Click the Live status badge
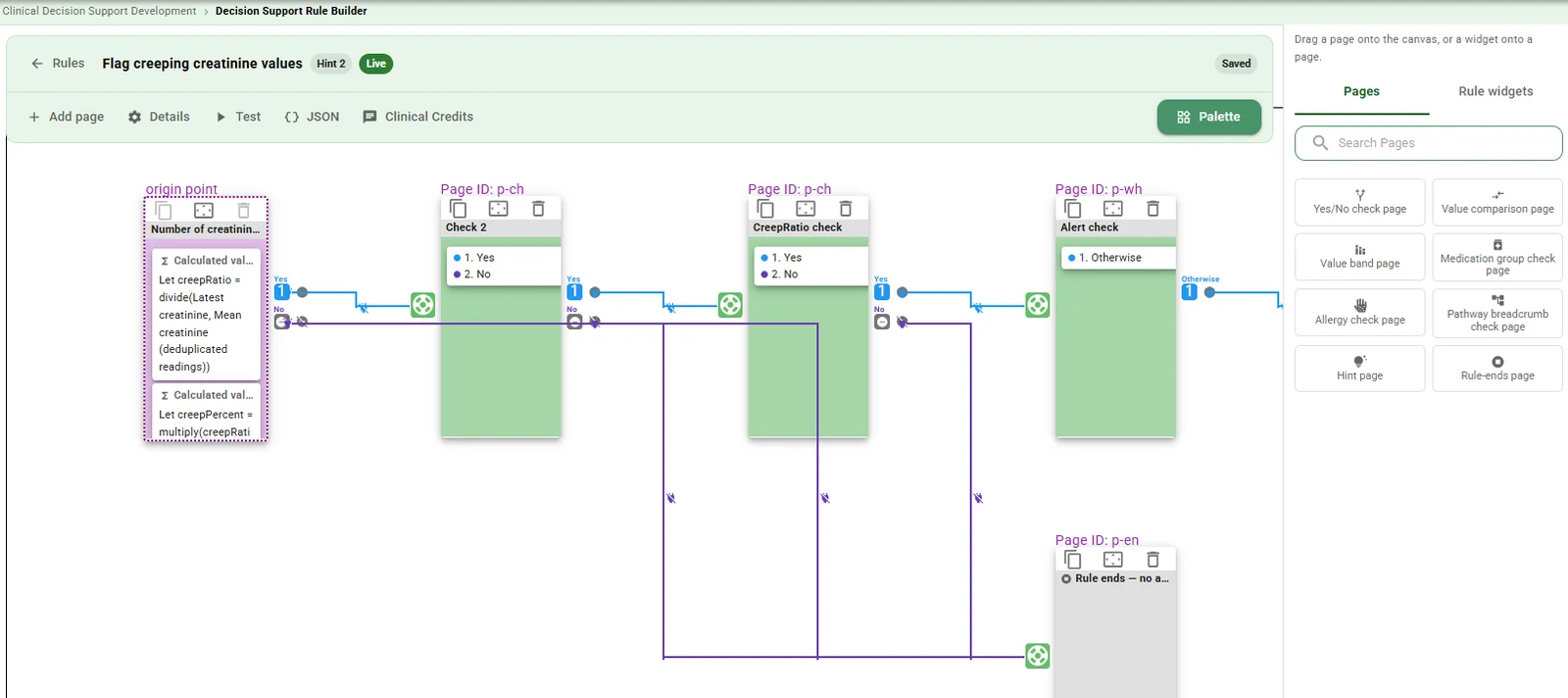 (376, 64)
